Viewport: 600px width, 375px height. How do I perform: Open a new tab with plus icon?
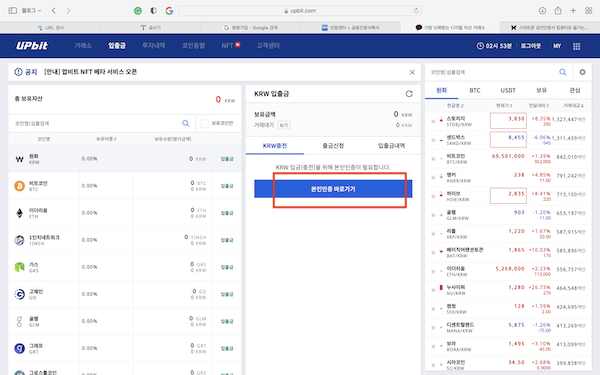tap(573, 11)
